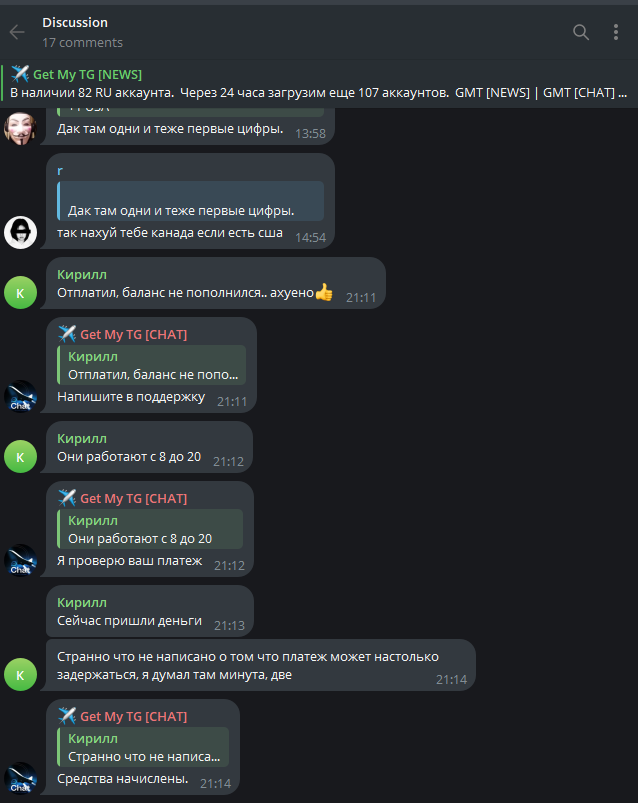Open quoted reply Отплатил, баланс не попо...

(x=152, y=365)
